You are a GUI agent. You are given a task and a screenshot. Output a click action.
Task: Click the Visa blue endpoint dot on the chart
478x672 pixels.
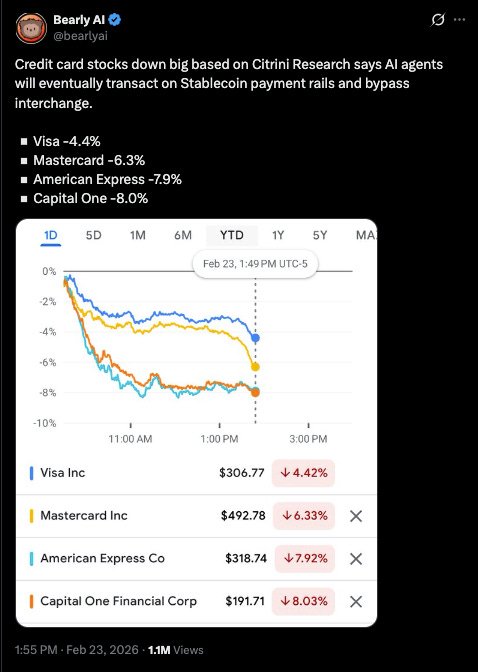click(x=256, y=338)
